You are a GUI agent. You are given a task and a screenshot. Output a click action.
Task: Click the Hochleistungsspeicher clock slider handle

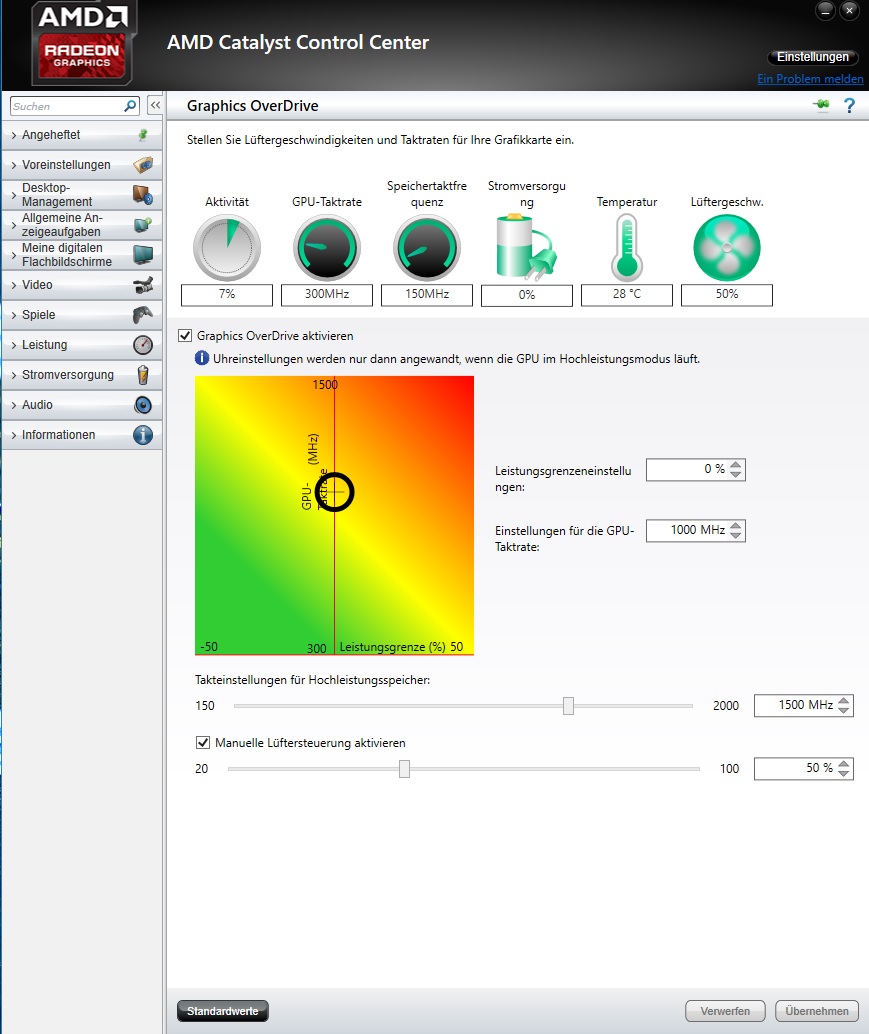click(568, 706)
